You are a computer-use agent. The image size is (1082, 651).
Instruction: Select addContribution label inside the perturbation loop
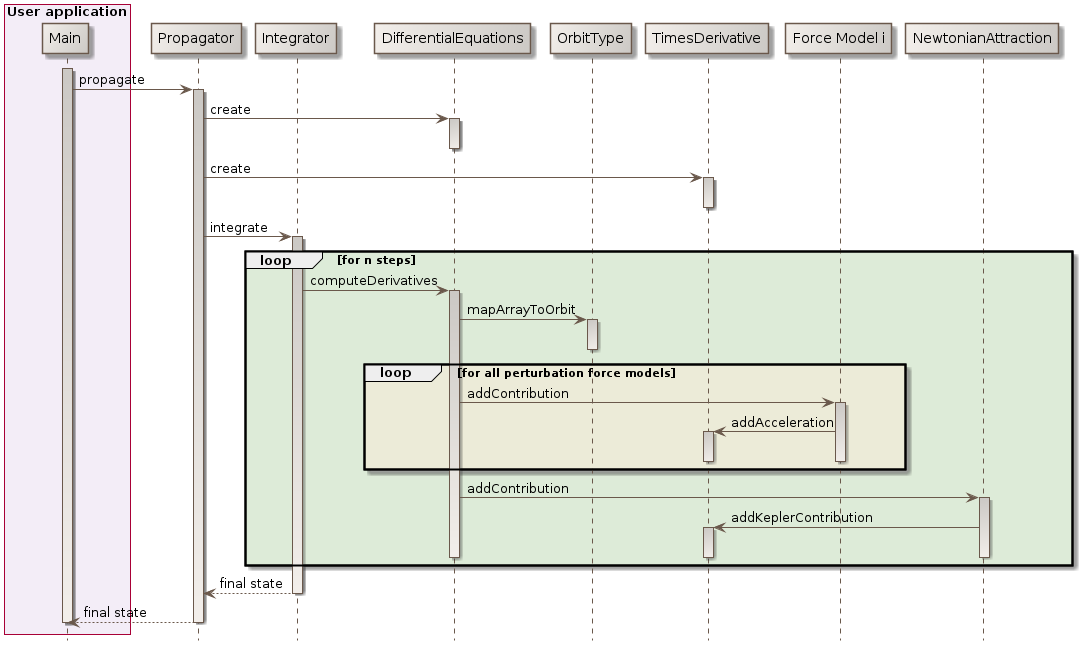coord(517,393)
